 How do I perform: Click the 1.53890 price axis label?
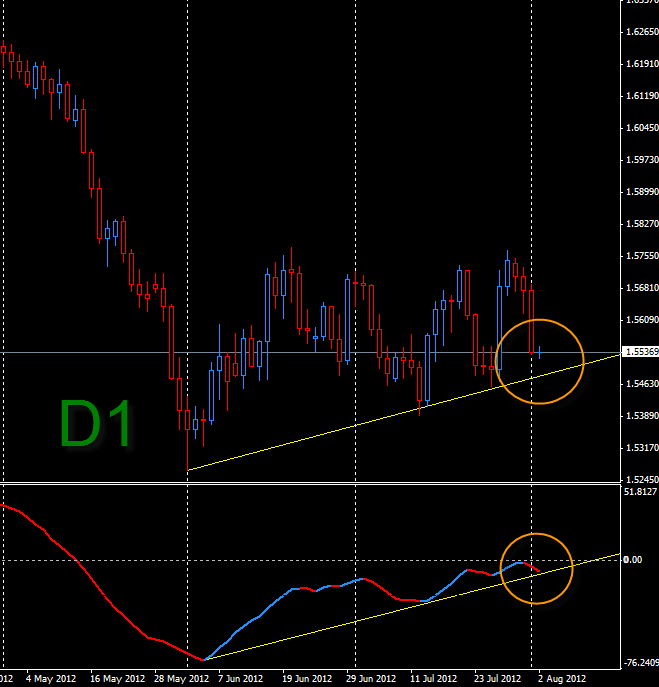pos(642,416)
